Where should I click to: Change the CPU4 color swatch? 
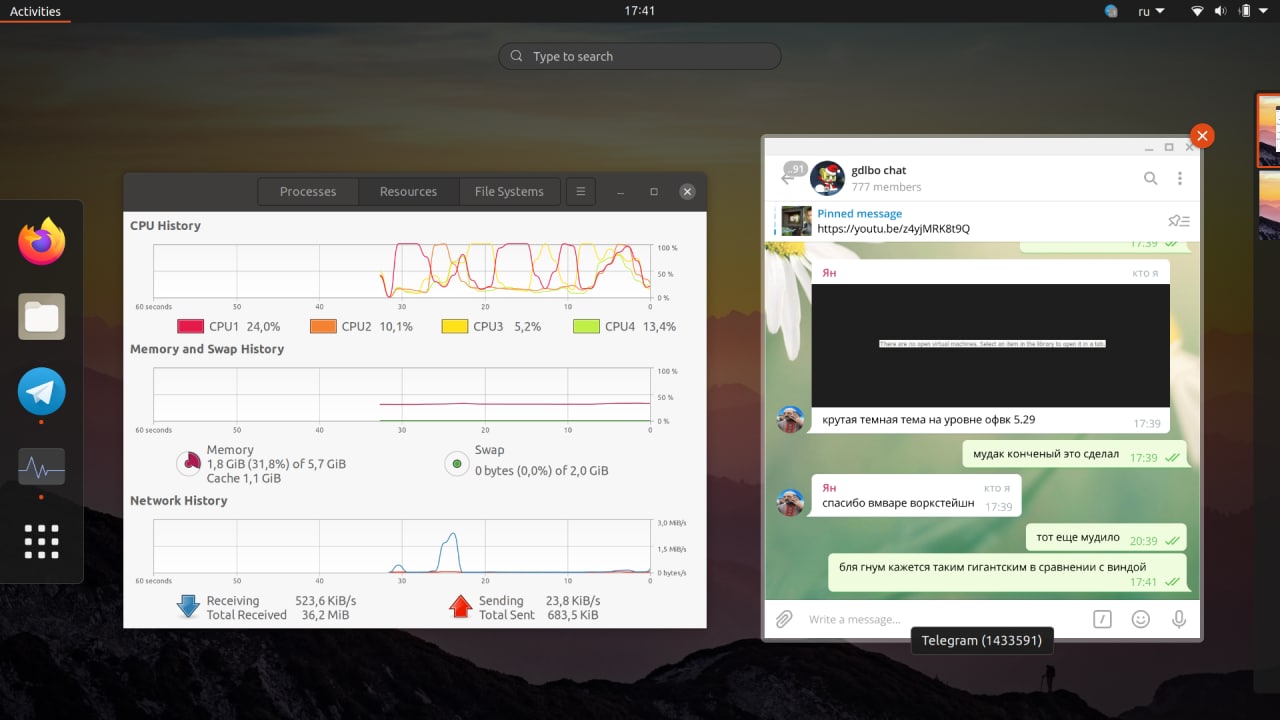tap(586, 326)
